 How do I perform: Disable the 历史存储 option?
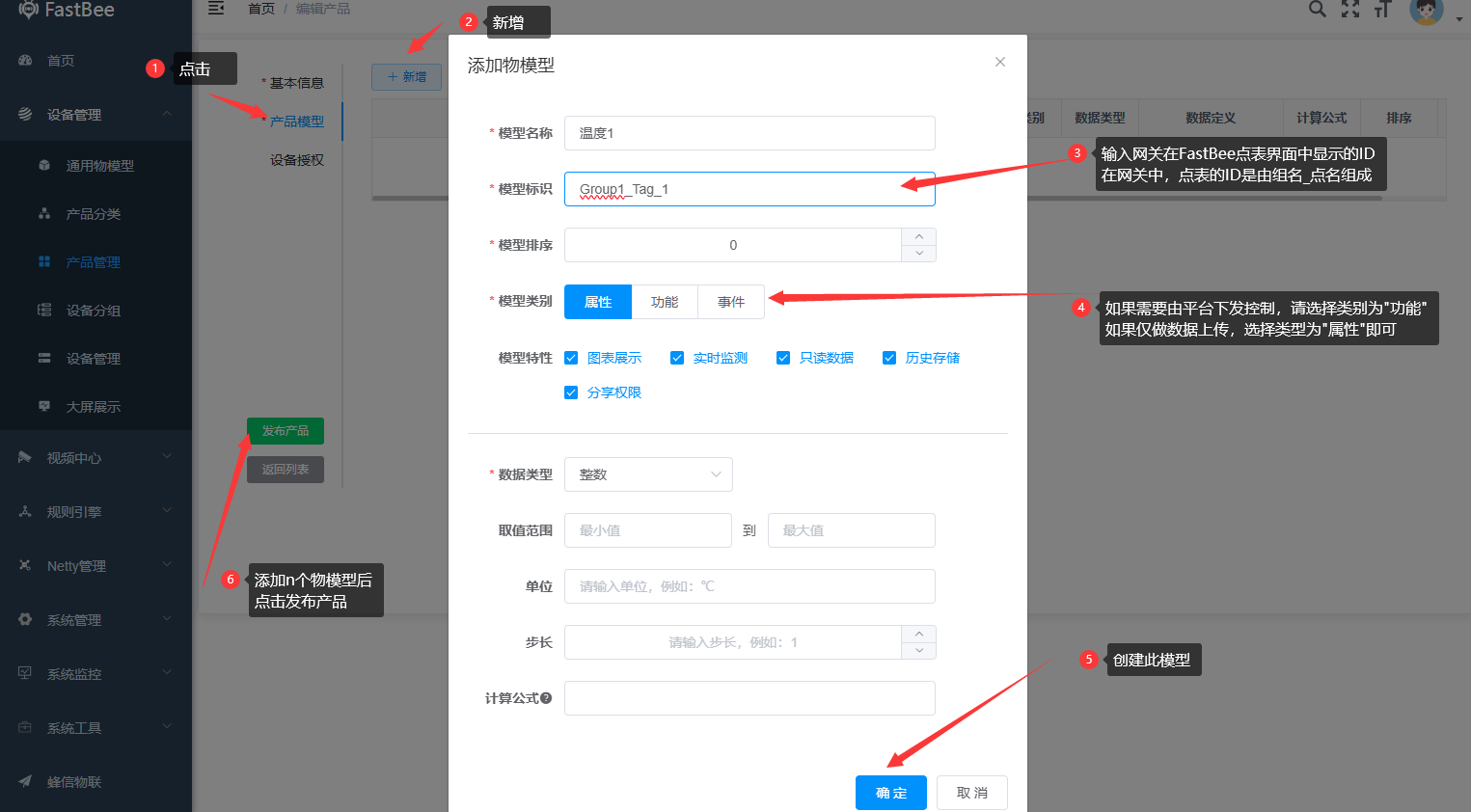click(x=888, y=357)
